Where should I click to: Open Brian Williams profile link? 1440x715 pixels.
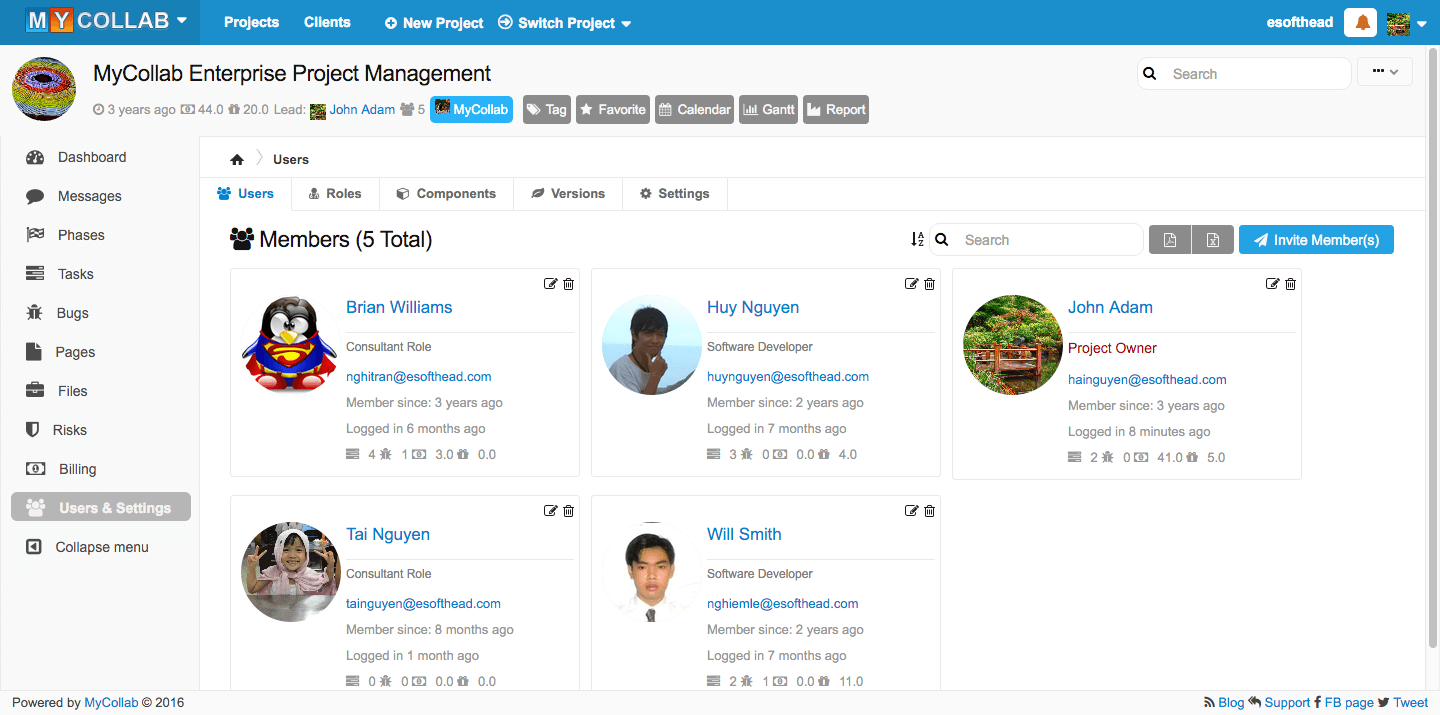(399, 308)
